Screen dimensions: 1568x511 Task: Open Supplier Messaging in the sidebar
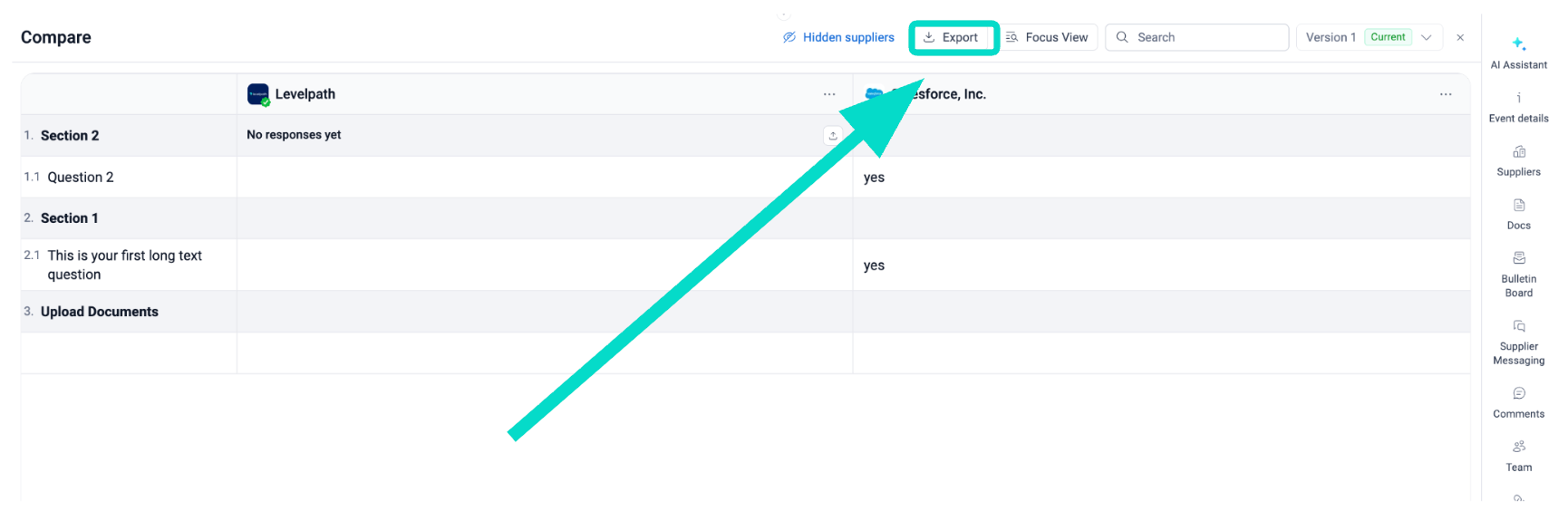(1518, 341)
